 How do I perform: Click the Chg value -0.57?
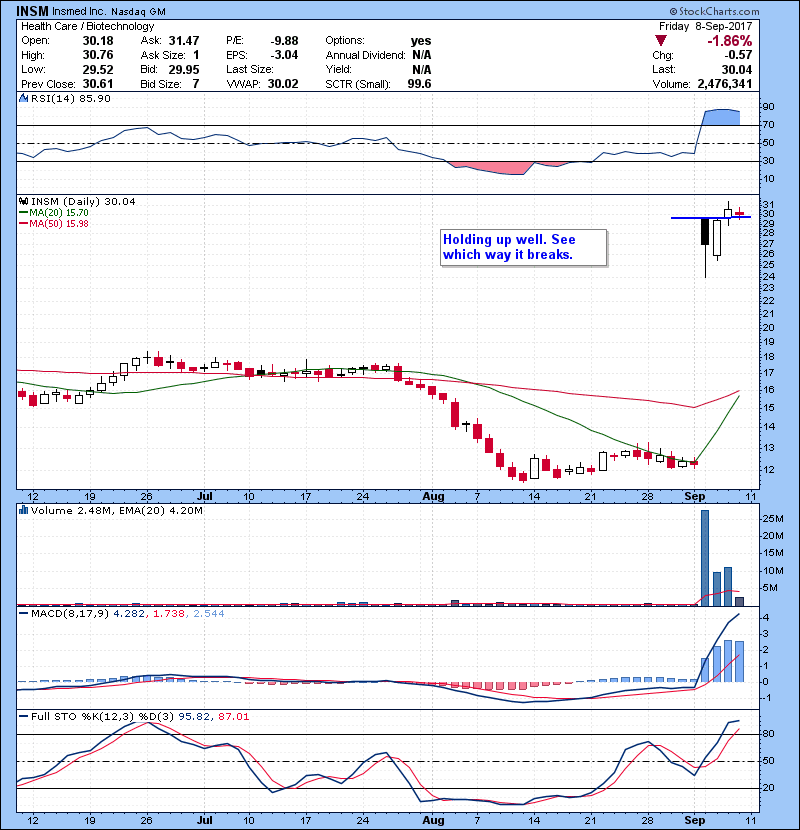738,55
